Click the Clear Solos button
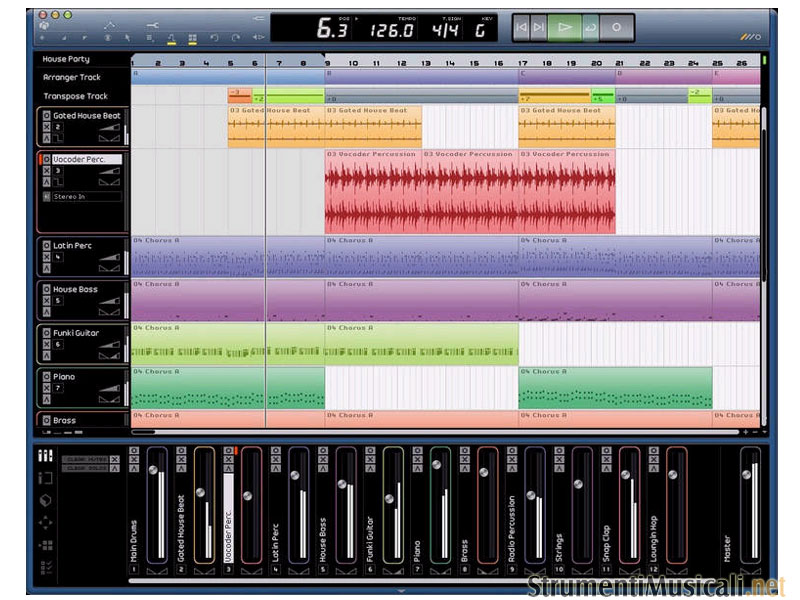 (x=85, y=467)
